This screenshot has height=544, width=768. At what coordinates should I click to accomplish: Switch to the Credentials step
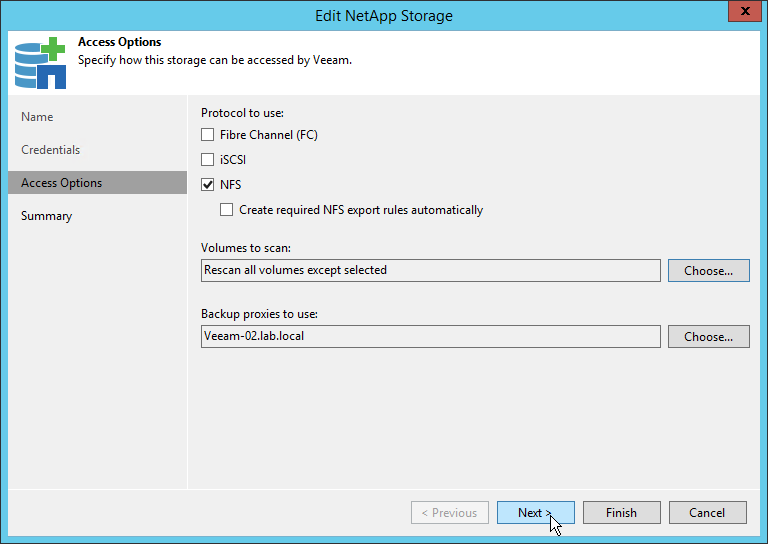coord(50,150)
